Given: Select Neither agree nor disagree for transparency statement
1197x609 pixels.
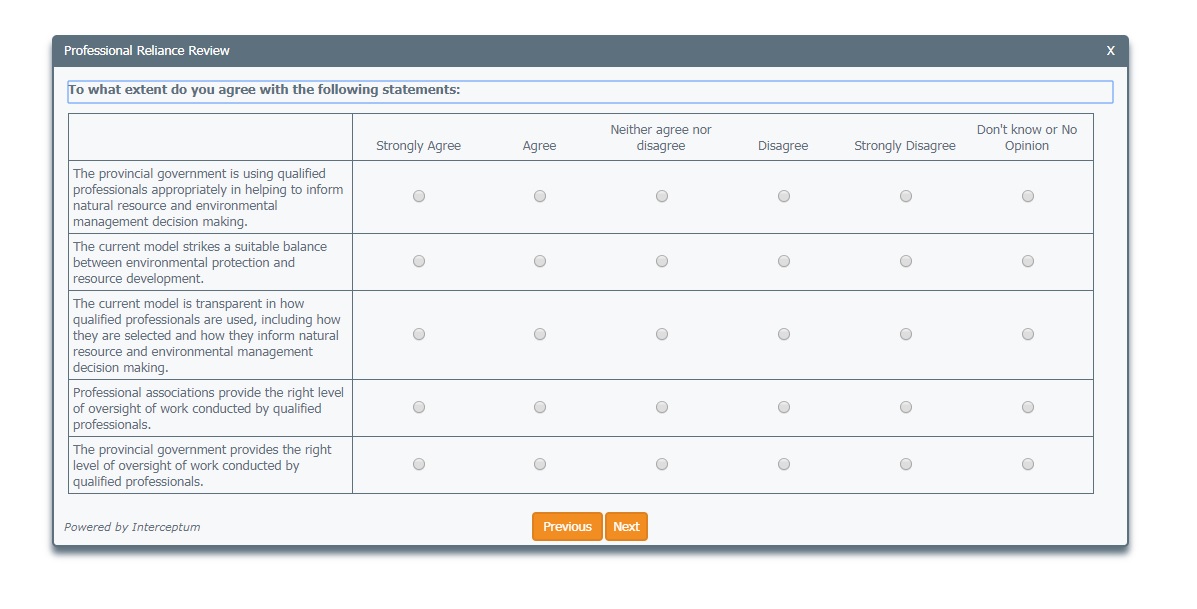Looking at the screenshot, I should [662, 335].
